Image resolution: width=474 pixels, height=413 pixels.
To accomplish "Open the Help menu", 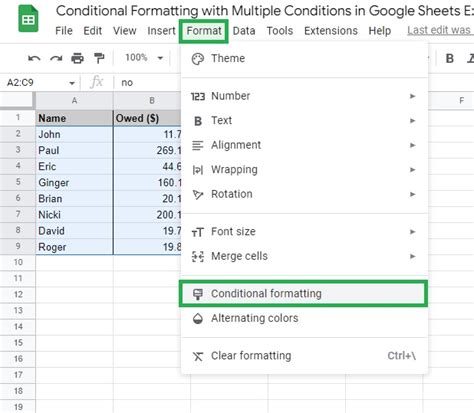I will click(x=380, y=31).
